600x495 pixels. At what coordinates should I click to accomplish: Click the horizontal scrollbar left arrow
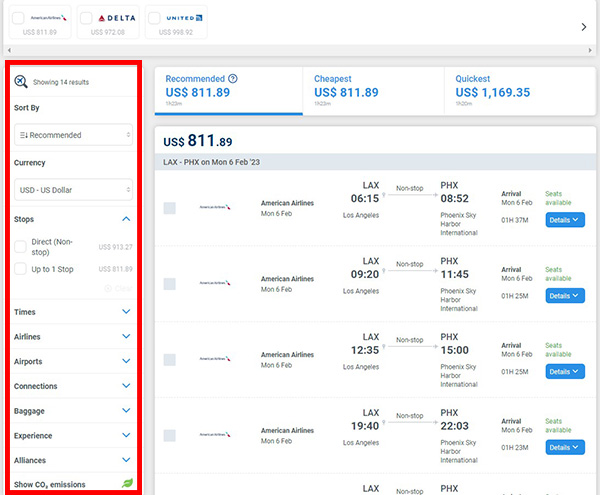click(9, 50)
